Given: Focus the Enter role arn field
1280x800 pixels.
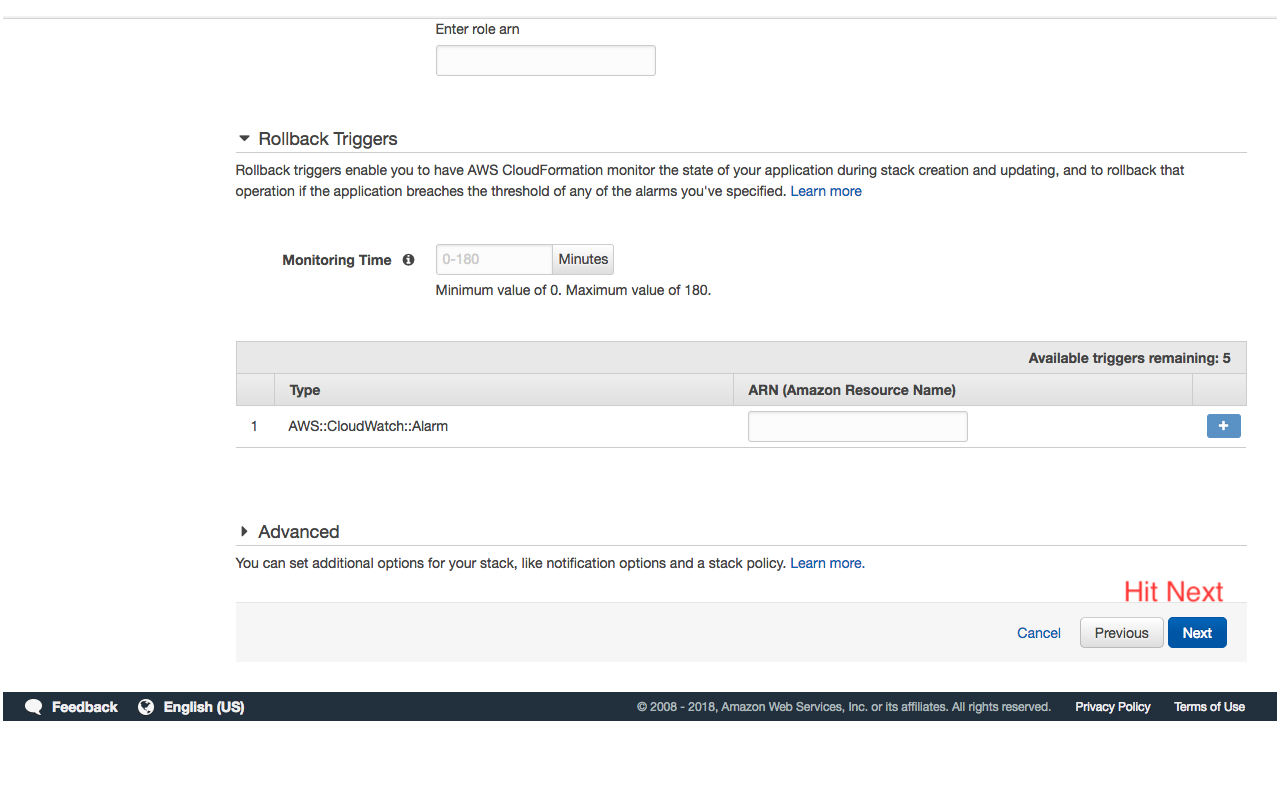Looking at the screenshot, I should [x=546, y=61].
